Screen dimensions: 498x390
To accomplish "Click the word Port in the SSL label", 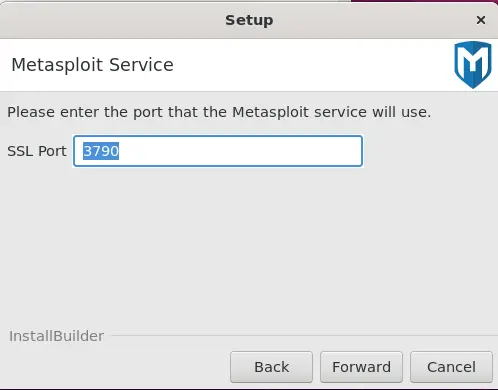I will click(52, 152).
